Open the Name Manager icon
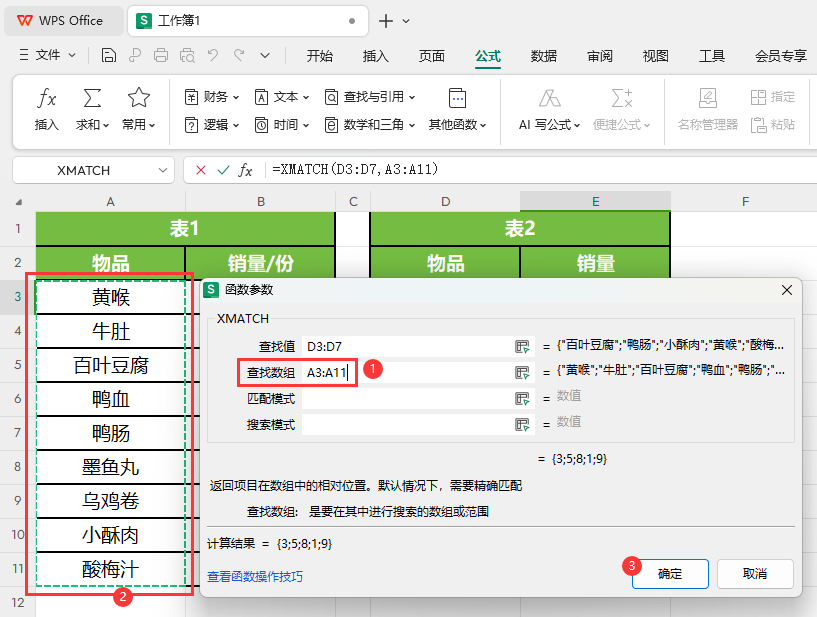This screenshot has height=617, width=817. 708,98
